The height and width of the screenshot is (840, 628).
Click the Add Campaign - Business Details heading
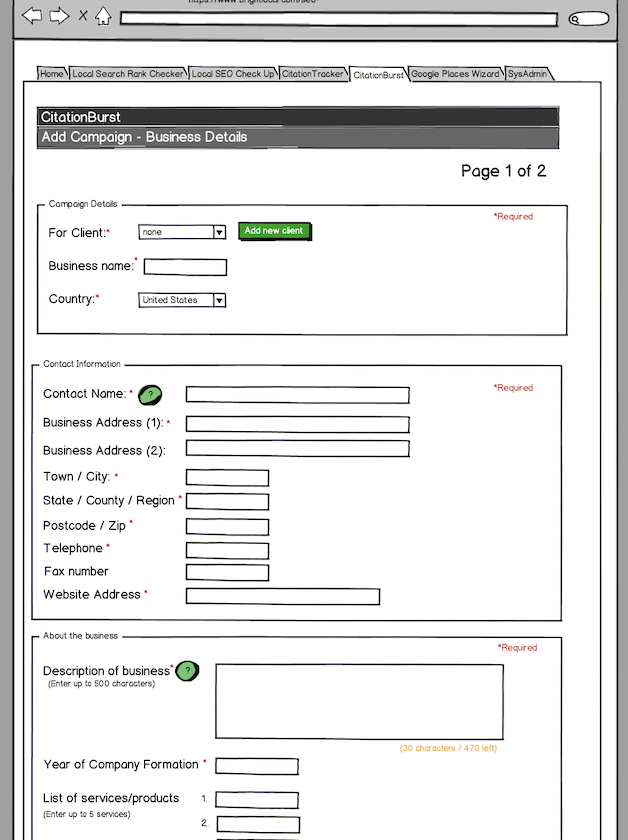(x=144, y=137)
